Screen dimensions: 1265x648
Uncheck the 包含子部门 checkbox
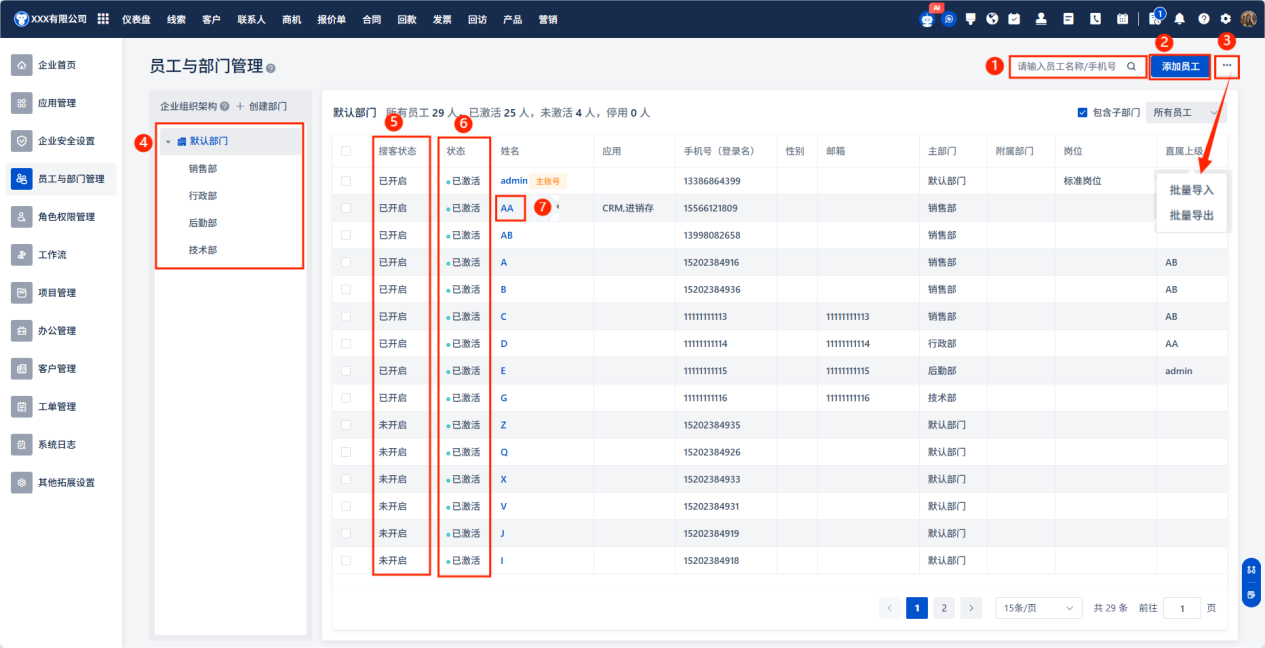click(x=1082, y=113)
